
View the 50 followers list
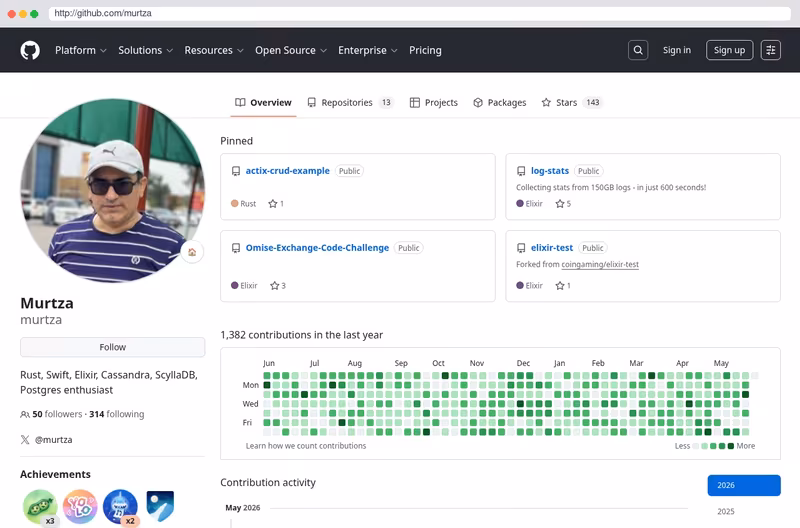57,414
